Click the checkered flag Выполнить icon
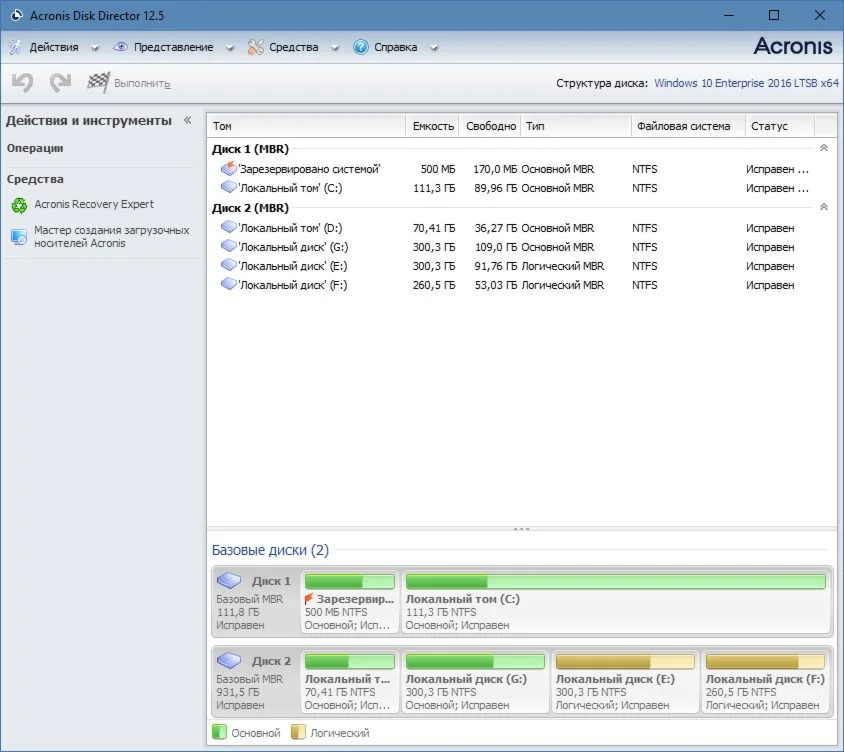This screenshot has width=844, height=752. point(98,83)
